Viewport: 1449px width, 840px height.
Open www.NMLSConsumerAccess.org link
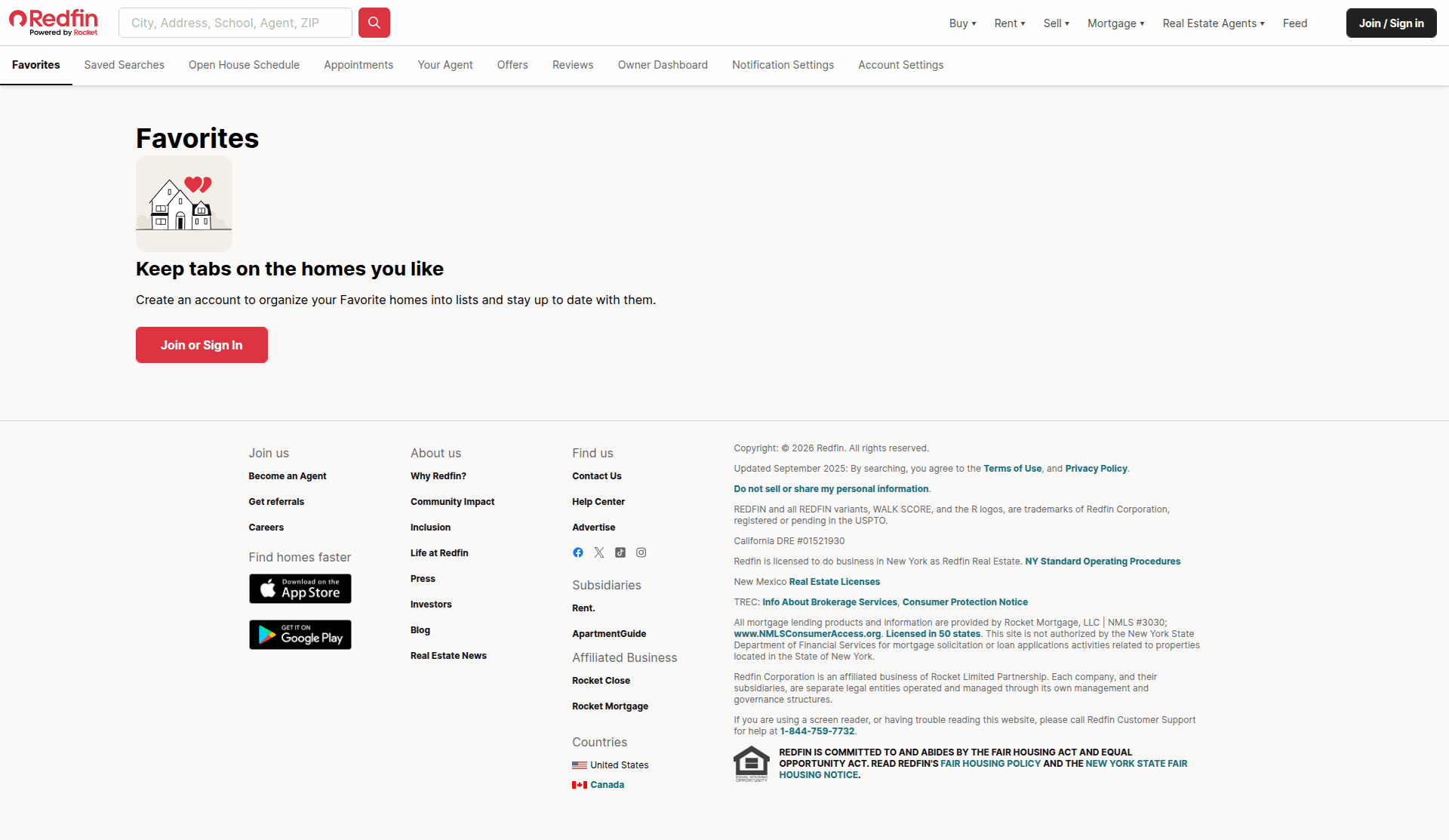coord(808,634)
